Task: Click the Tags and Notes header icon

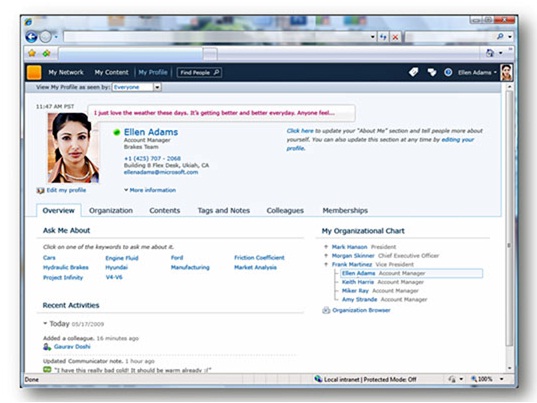Action: 432,72
